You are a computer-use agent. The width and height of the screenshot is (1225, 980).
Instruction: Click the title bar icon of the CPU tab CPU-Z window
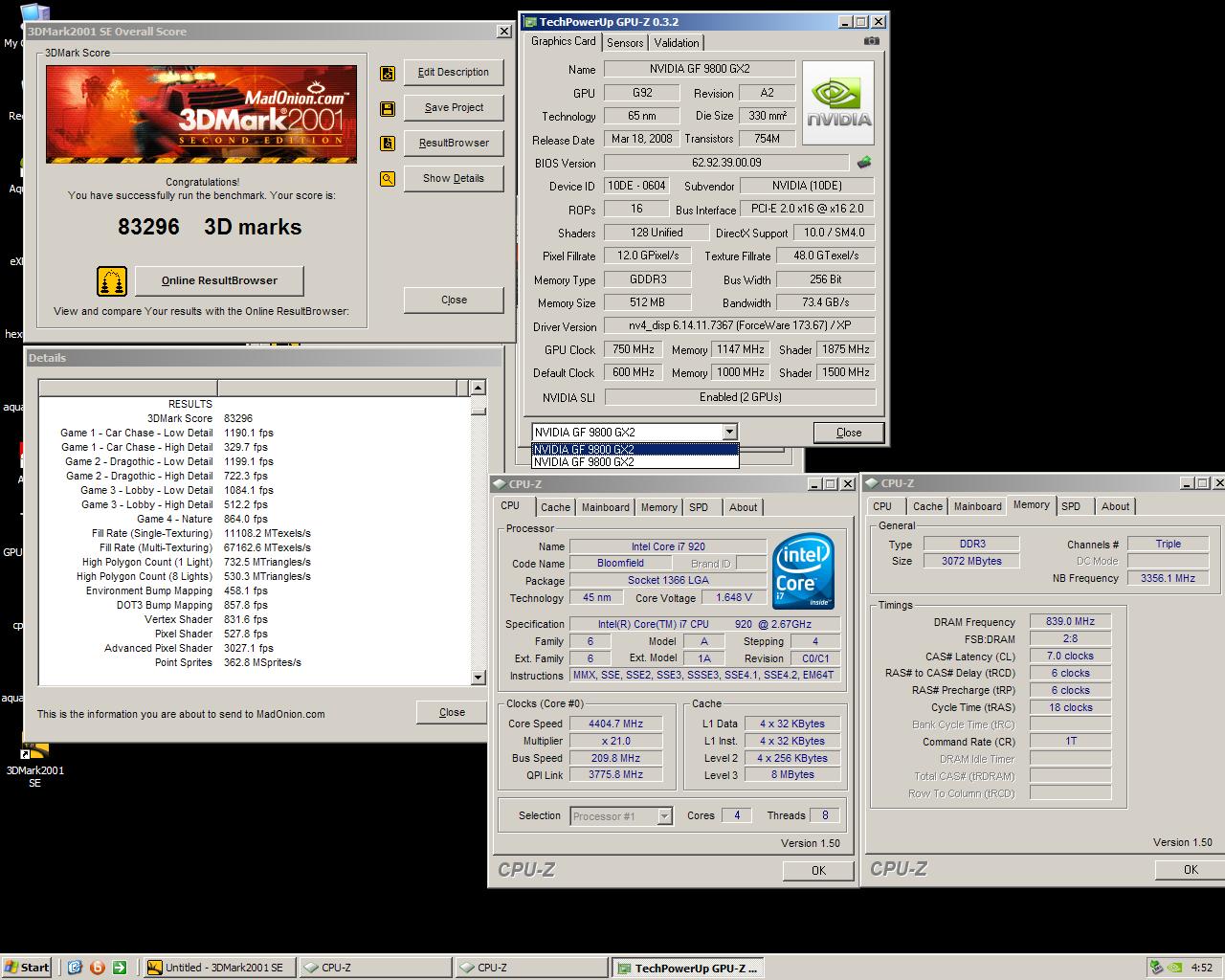(x=500, y=484)
